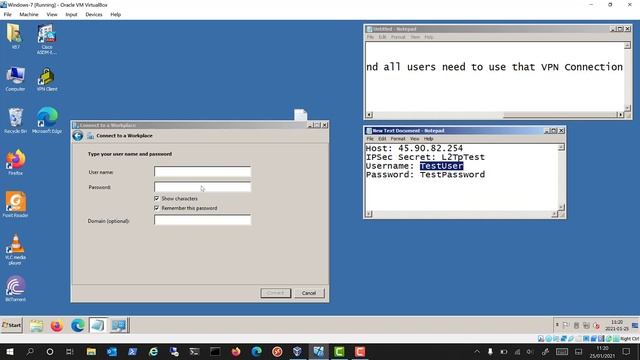This screenshot has height=360, width=640.
Task: Open Edge on the Windows 7 taskbar
Action: [78, 326]
